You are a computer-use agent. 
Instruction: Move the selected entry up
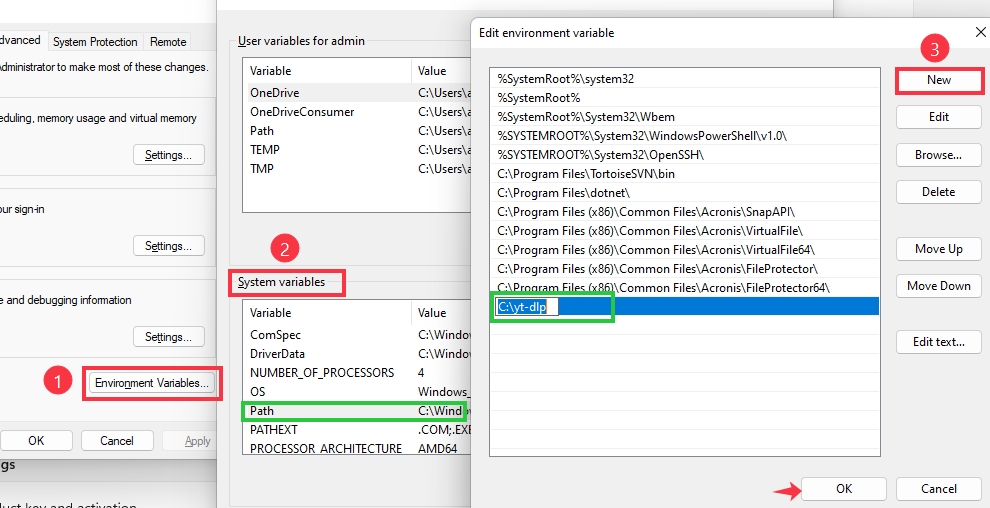click(938, 249)
